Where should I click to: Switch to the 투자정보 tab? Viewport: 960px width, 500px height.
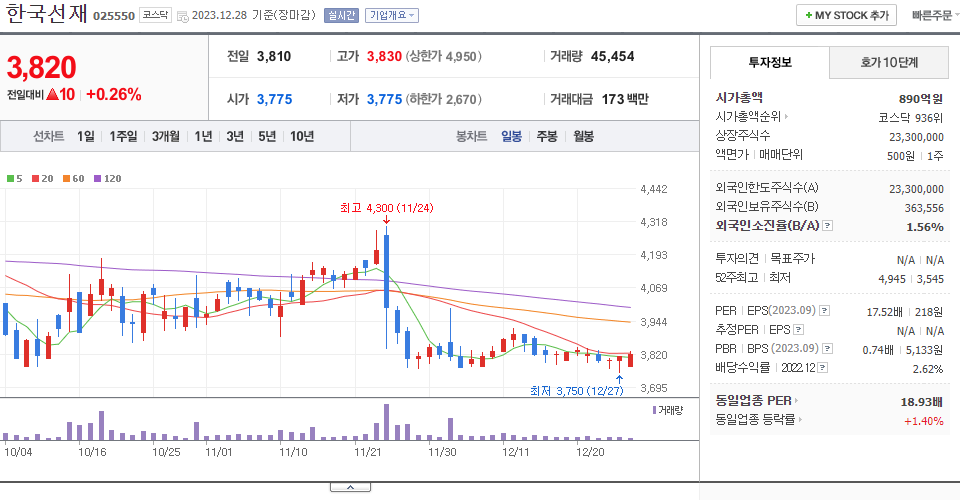(770, 62)
